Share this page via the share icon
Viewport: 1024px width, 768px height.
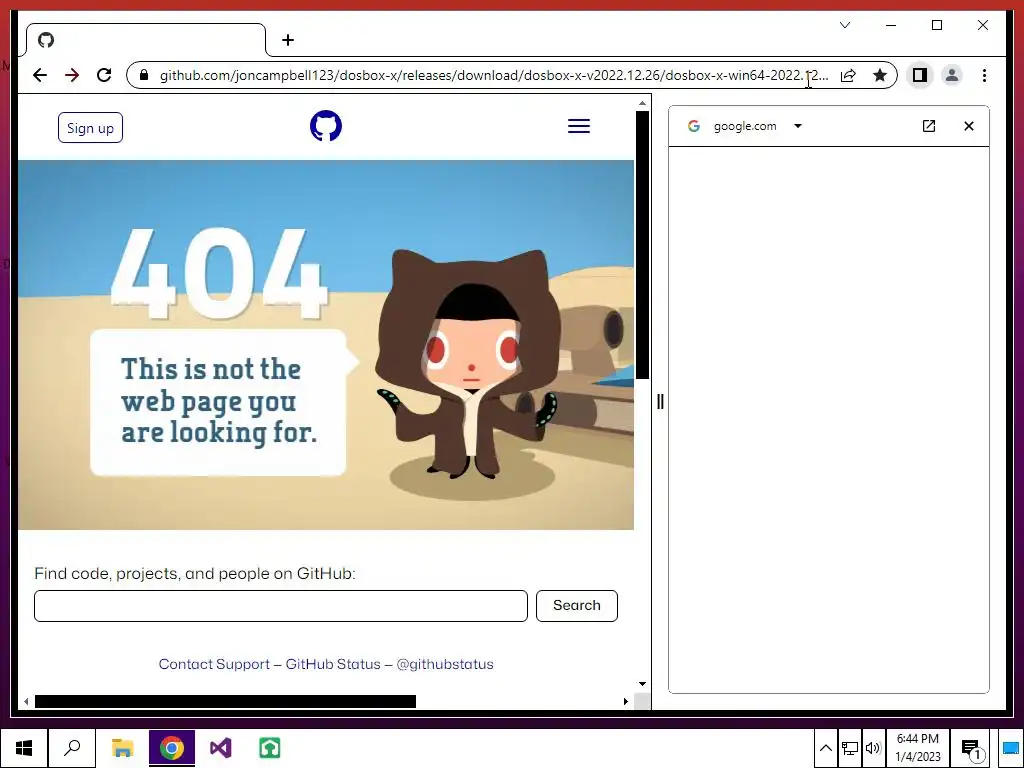[x=848, y=75]
